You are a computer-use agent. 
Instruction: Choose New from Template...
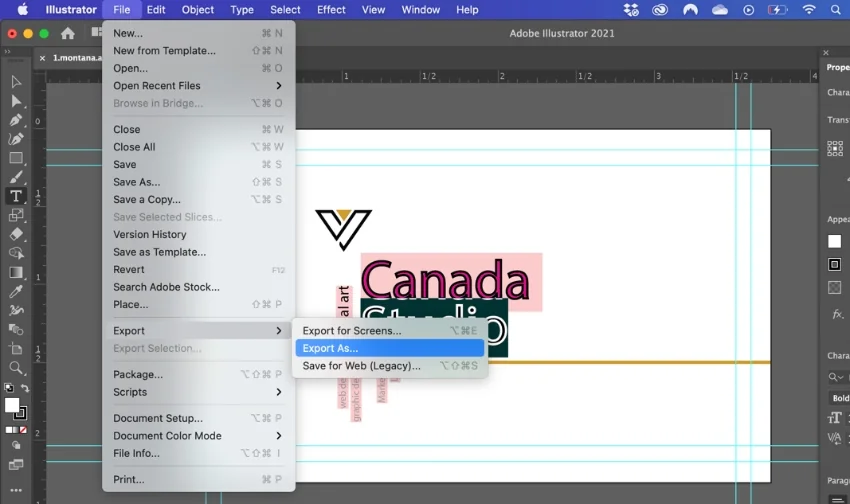tap(198, 50)
